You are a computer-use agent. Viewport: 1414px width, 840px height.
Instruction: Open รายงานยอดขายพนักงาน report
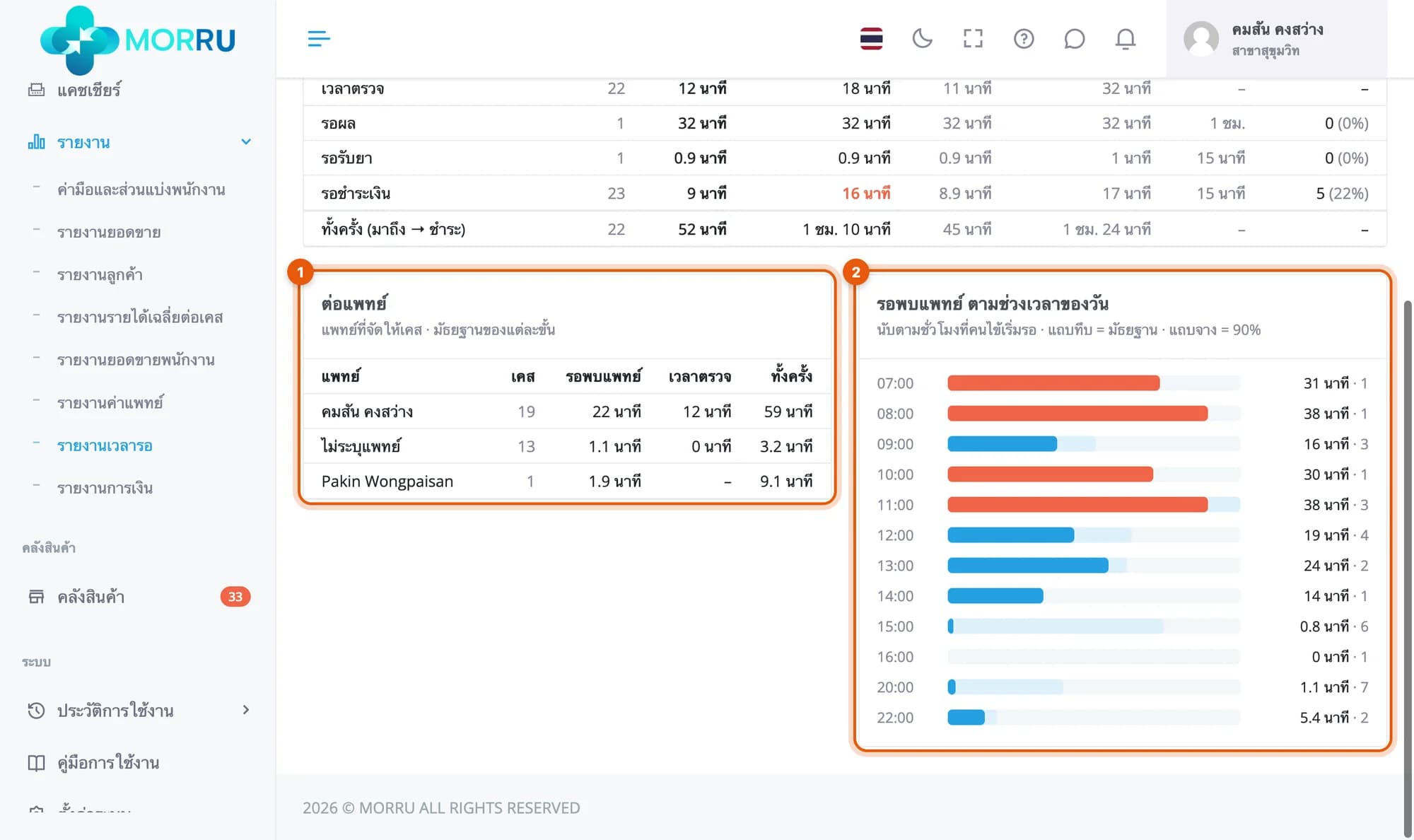pyautogui.click(x=136, y=360)
